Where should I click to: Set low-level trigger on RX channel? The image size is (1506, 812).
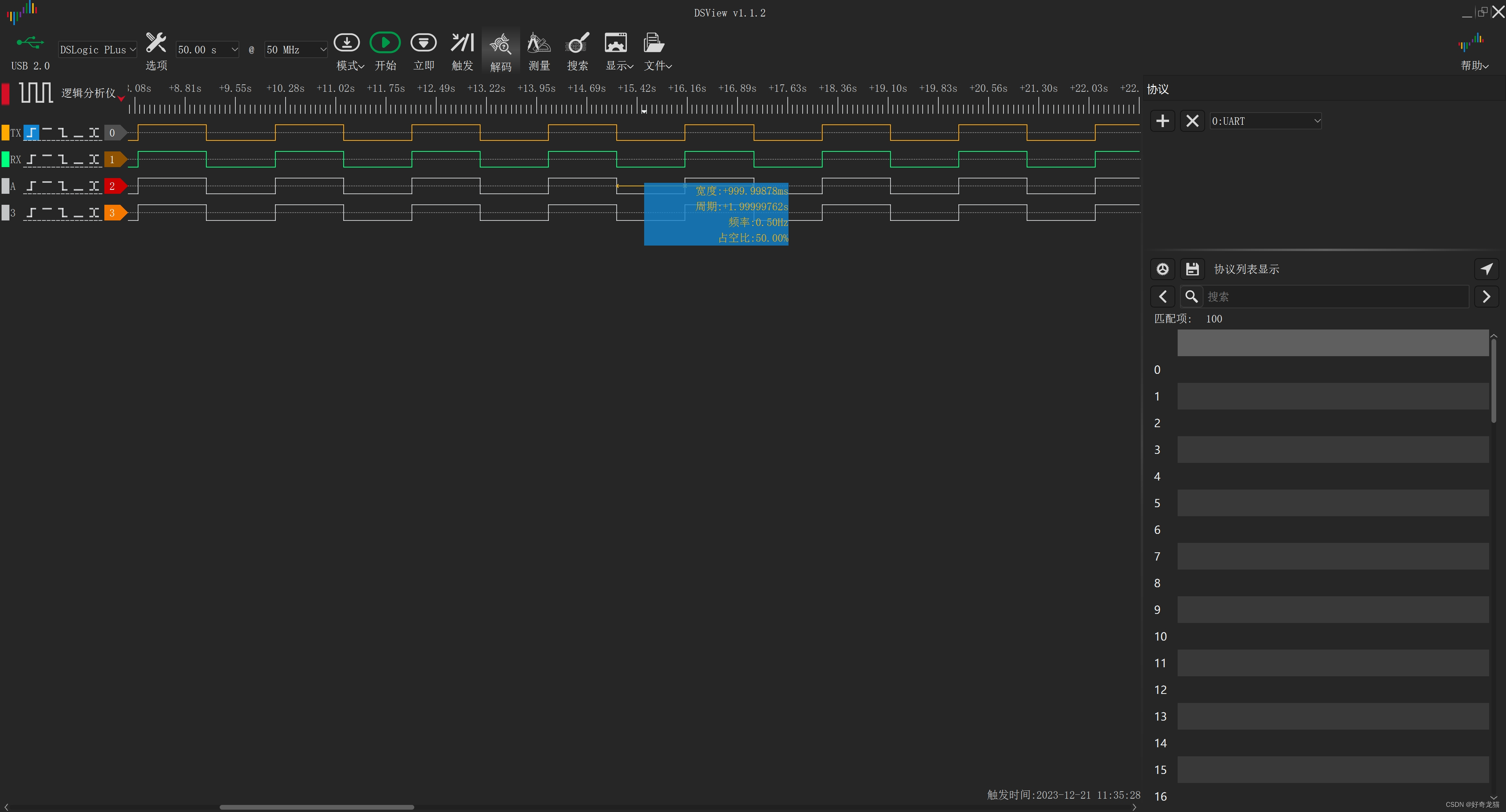(x=78, y=160)
